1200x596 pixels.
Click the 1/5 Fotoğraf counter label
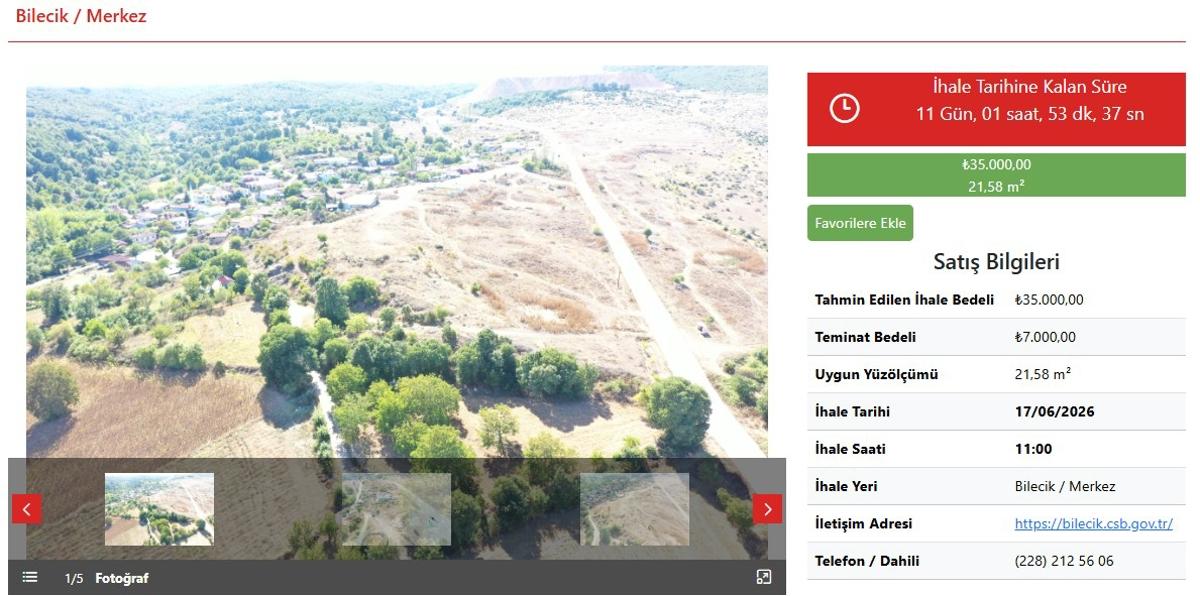pyautogui.click(x=107, y=578)
